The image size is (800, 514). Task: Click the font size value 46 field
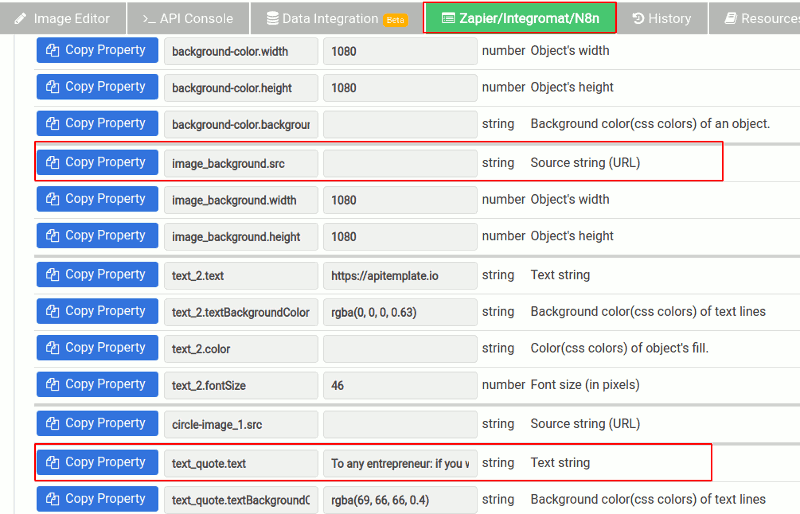(400, 386)
